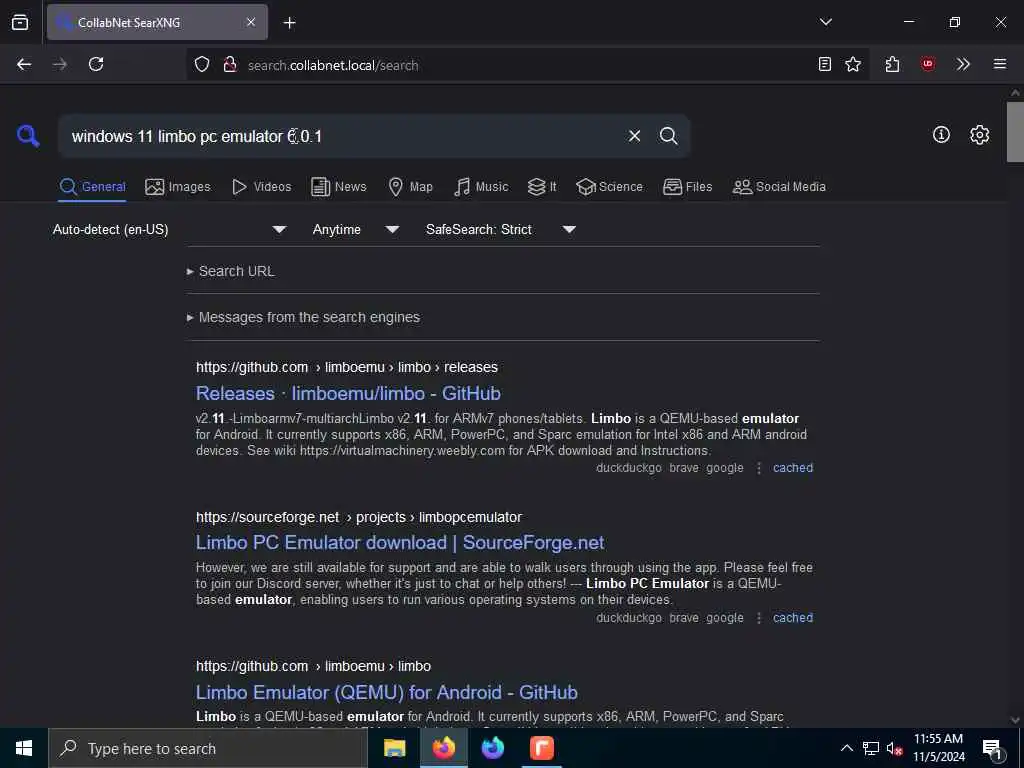Open Firefox from the taskbar
Screen dimensions: 1024x768
tap(443, 748)
